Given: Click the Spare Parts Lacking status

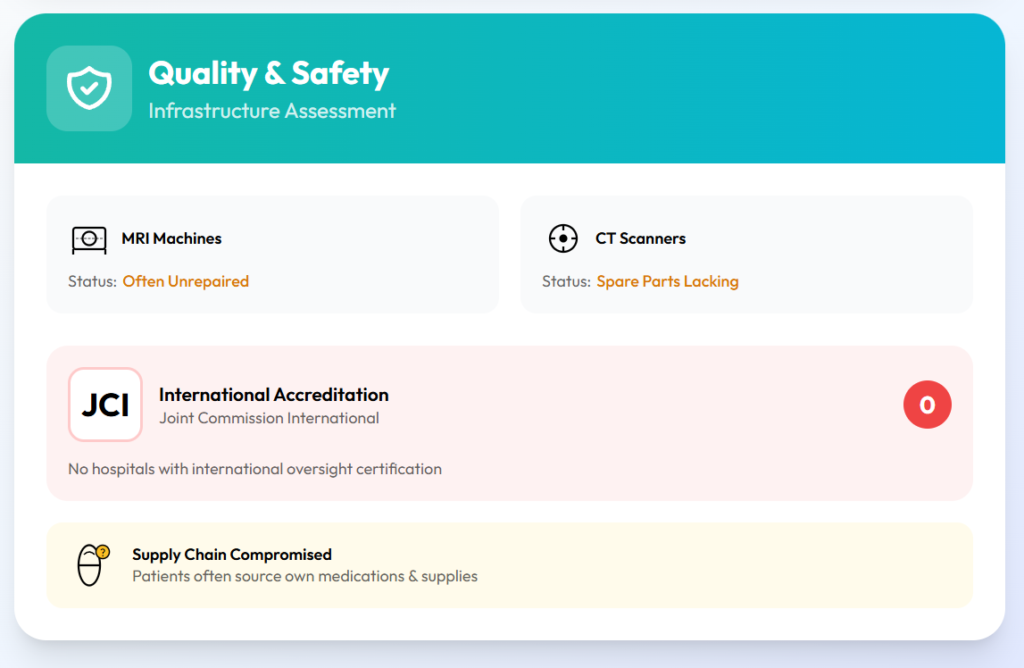Looking at the screenshot, I should pos(667,282).
